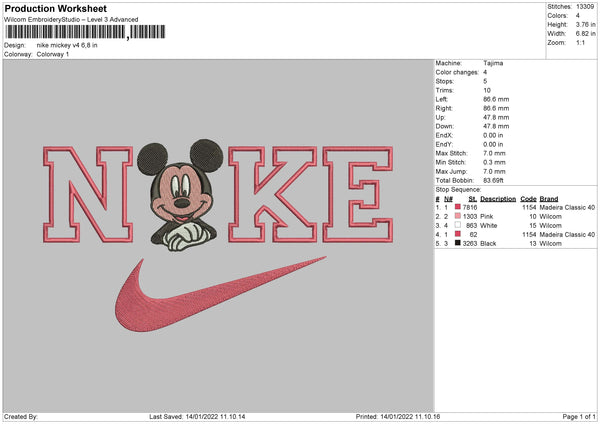Click brand 'Wilcom' in the Pink row
Viewport: 600px width, 424px height.
click(550, 216)
